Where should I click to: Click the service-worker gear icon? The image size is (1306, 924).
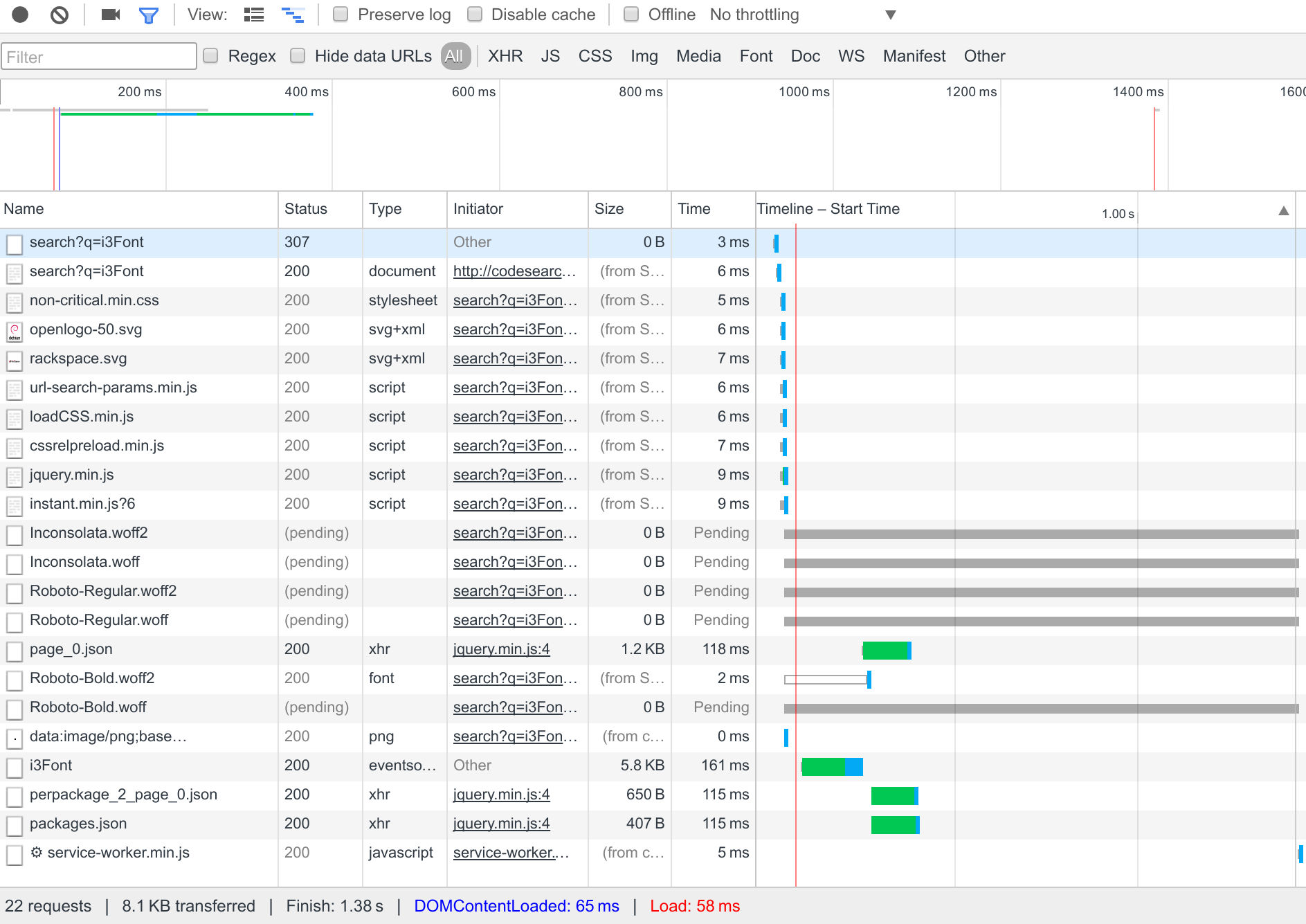[x=37, y=853]
